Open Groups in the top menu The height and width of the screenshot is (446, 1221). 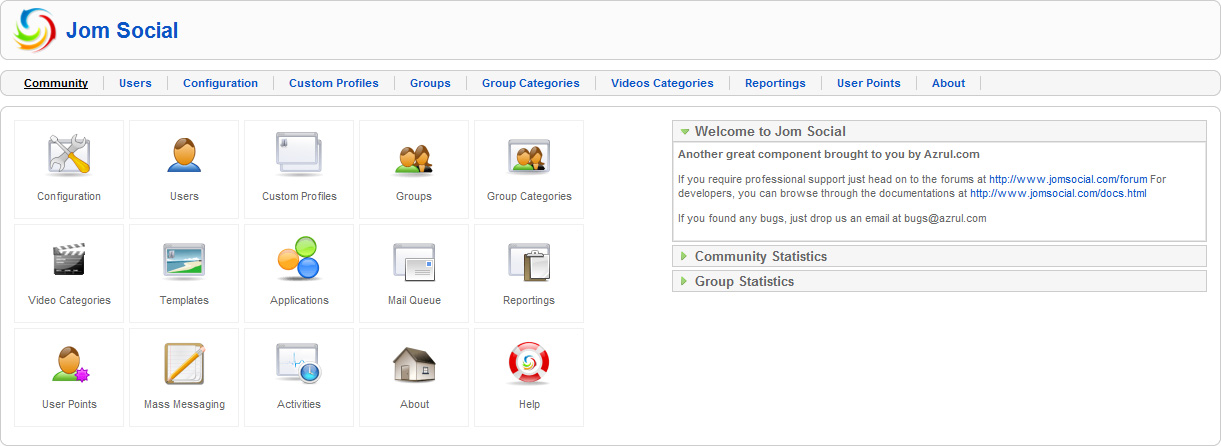pyautogui.click(x=430, y=83)
